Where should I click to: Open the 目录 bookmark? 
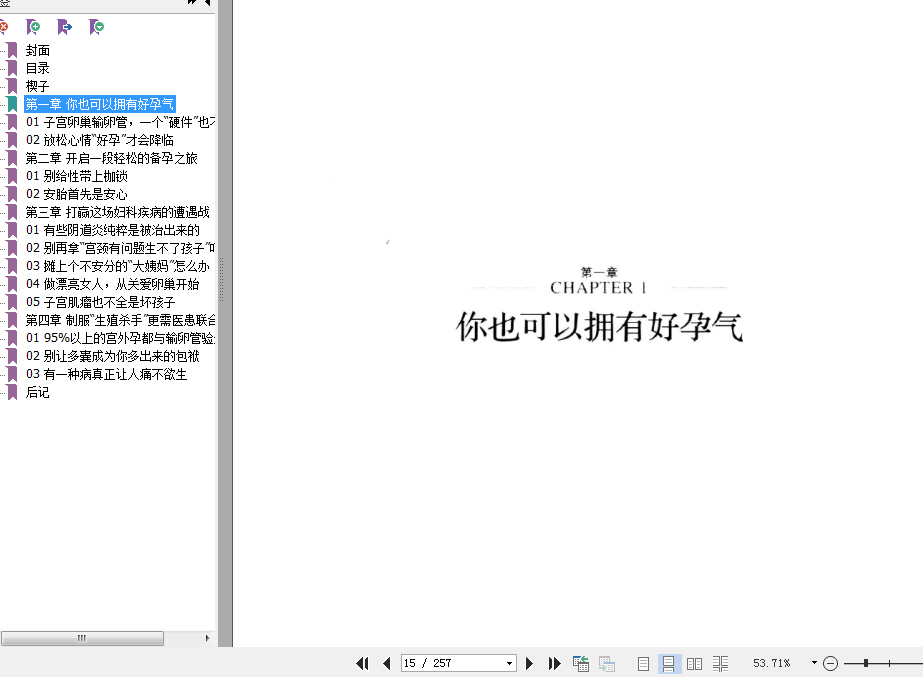(x=38, y=68)
